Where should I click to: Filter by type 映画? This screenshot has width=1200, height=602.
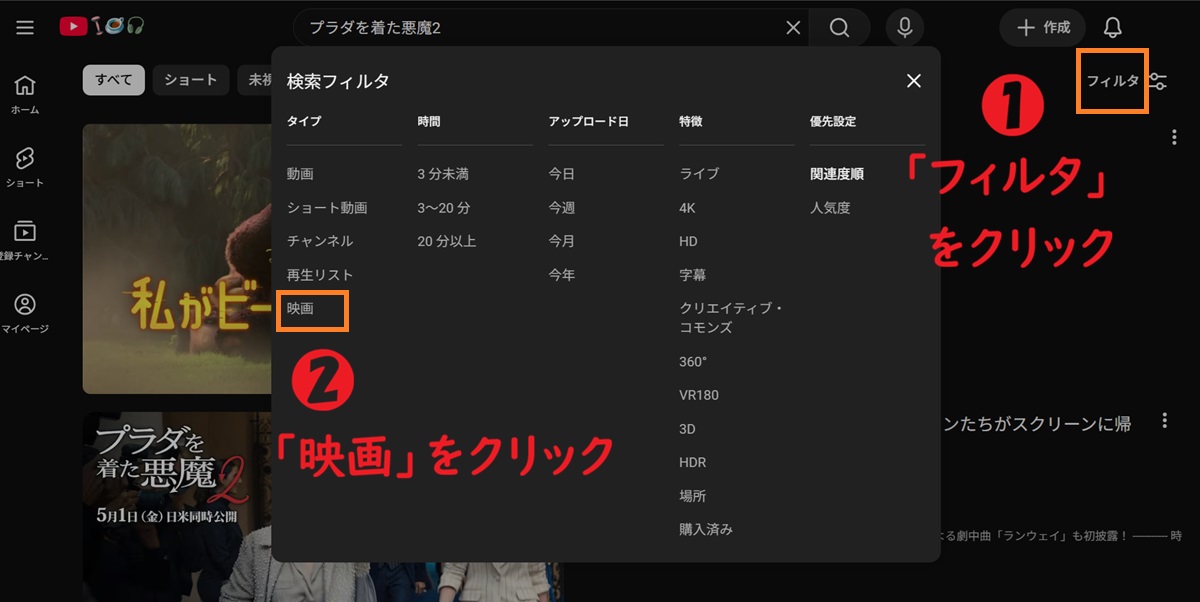point(300,309)
